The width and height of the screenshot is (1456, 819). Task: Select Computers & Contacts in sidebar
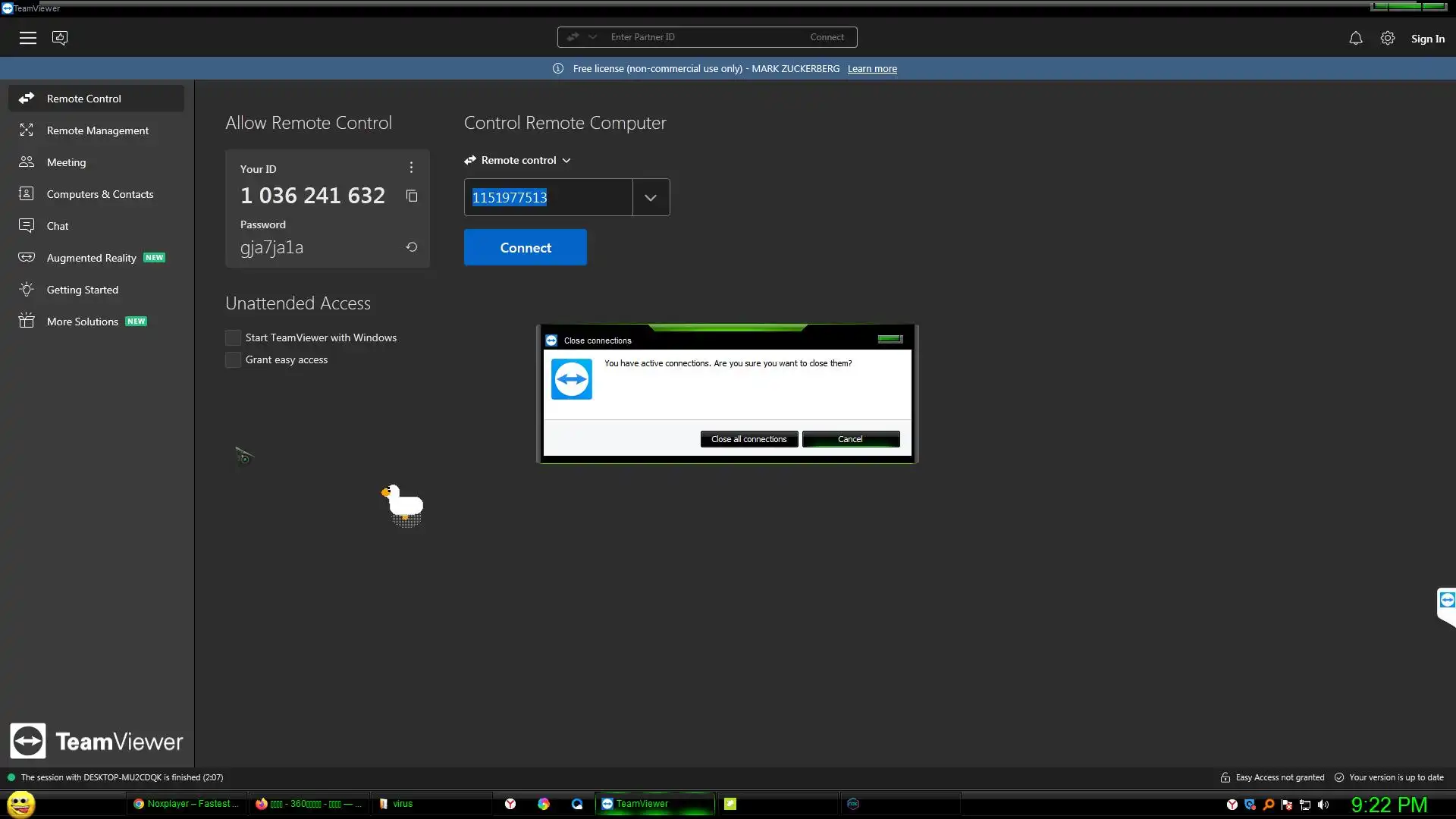pyautogui.click(x=99, y=194)
